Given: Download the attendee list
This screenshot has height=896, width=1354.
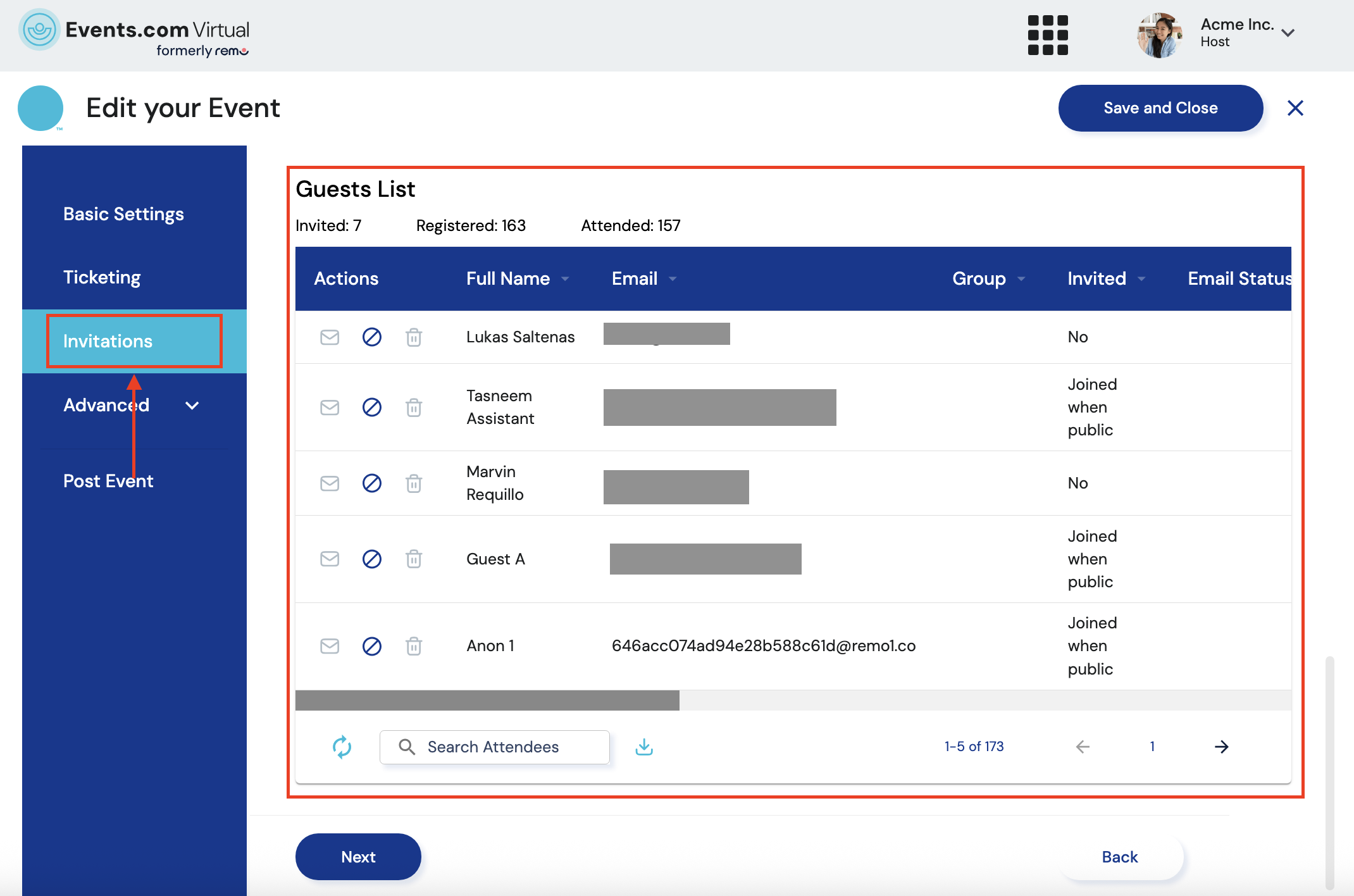Looking at the screenshot, I should coord(644,747).
